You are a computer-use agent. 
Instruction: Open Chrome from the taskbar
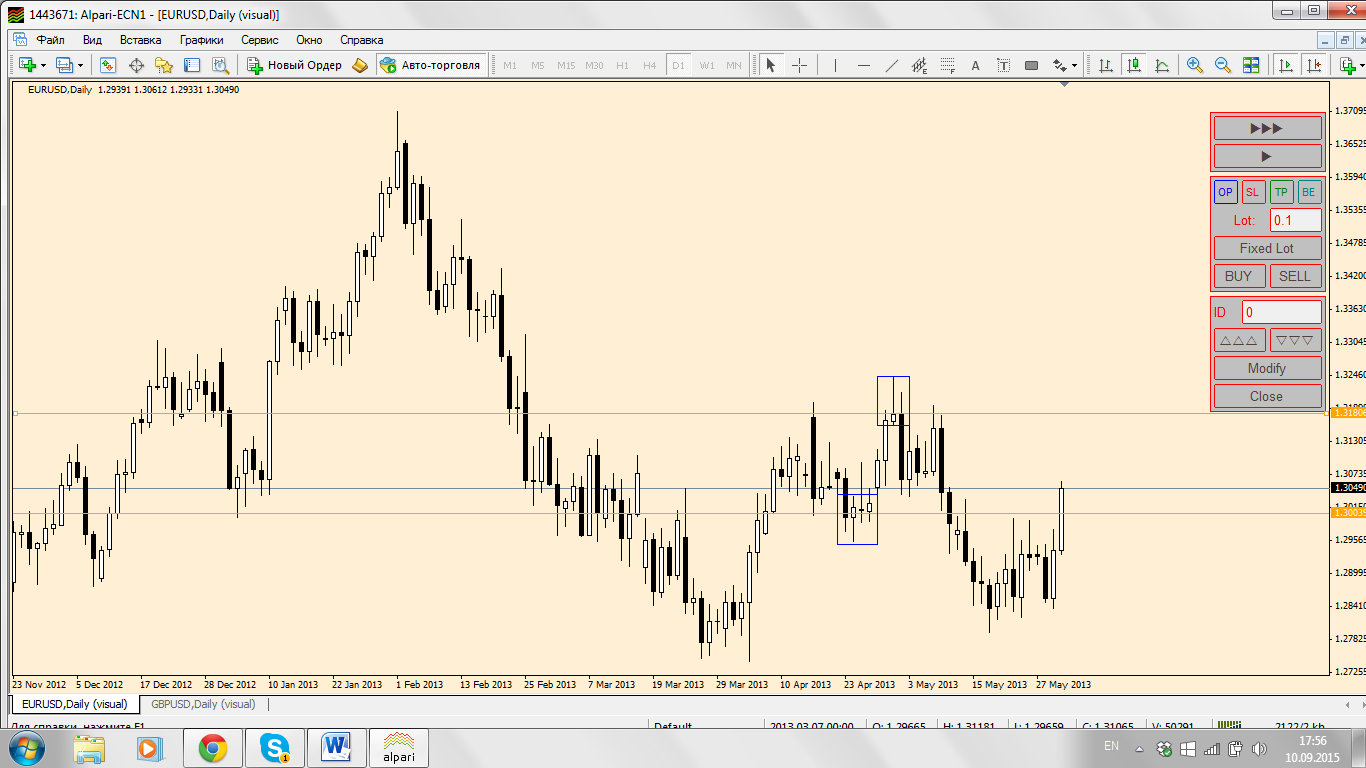212,747
